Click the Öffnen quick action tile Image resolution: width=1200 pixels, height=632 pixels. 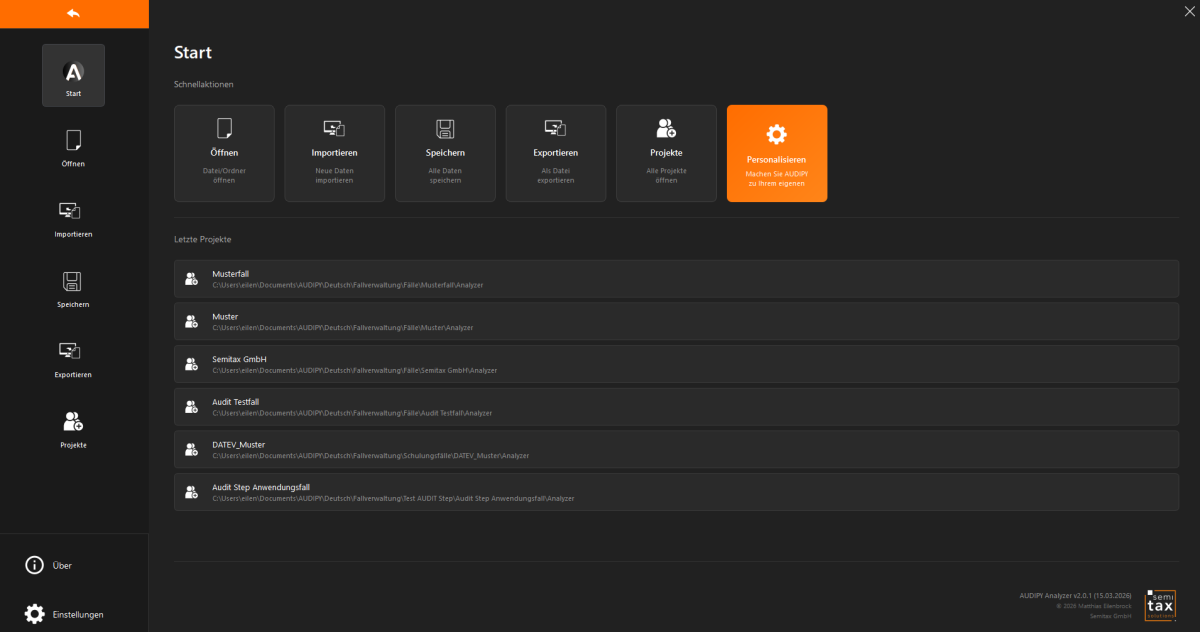(224, 153)
